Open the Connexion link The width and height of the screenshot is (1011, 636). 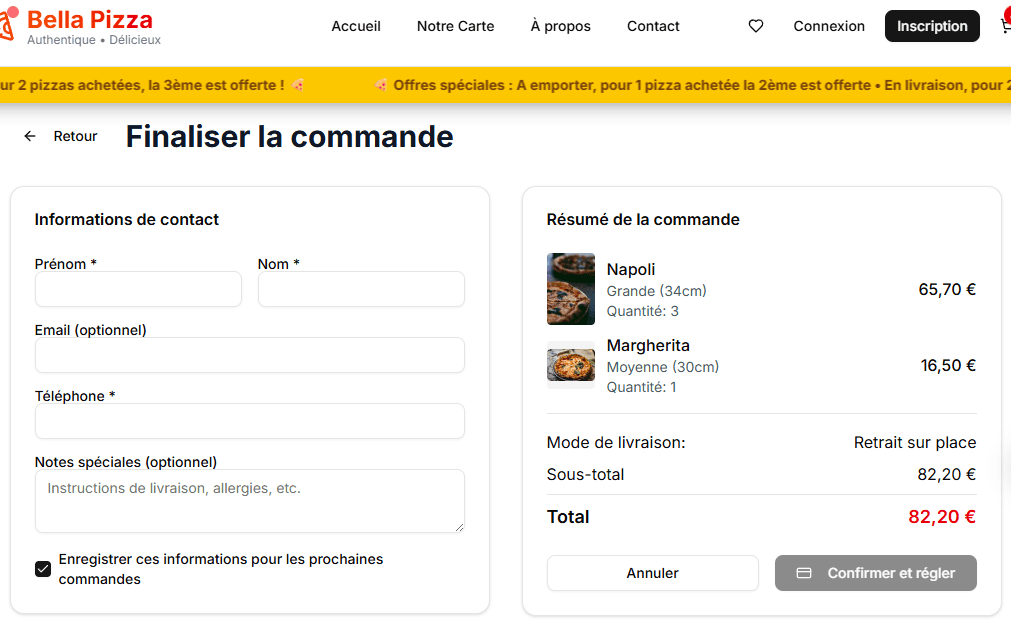tap(829, 26)
